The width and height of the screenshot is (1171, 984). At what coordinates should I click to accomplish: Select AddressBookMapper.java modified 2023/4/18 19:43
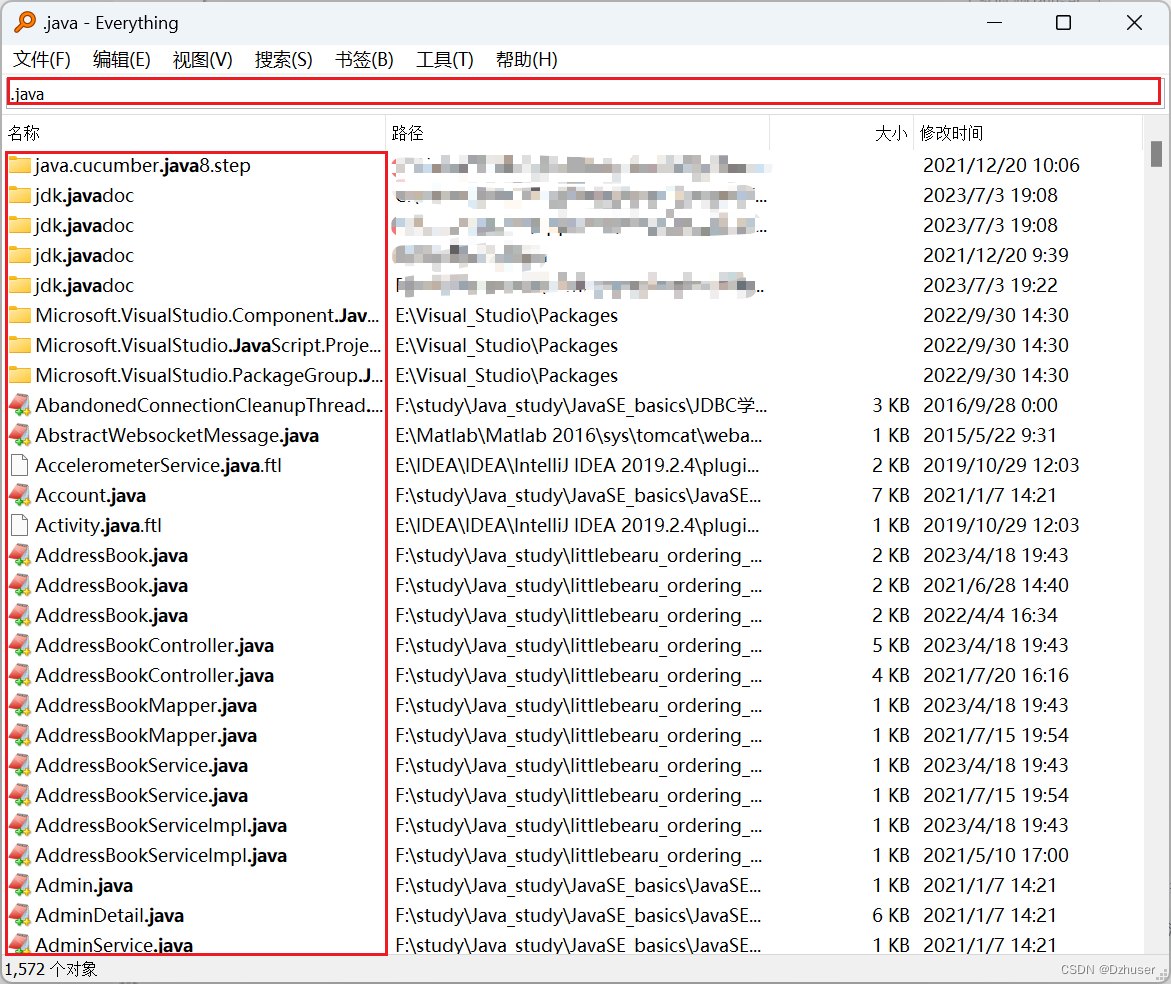146,705
